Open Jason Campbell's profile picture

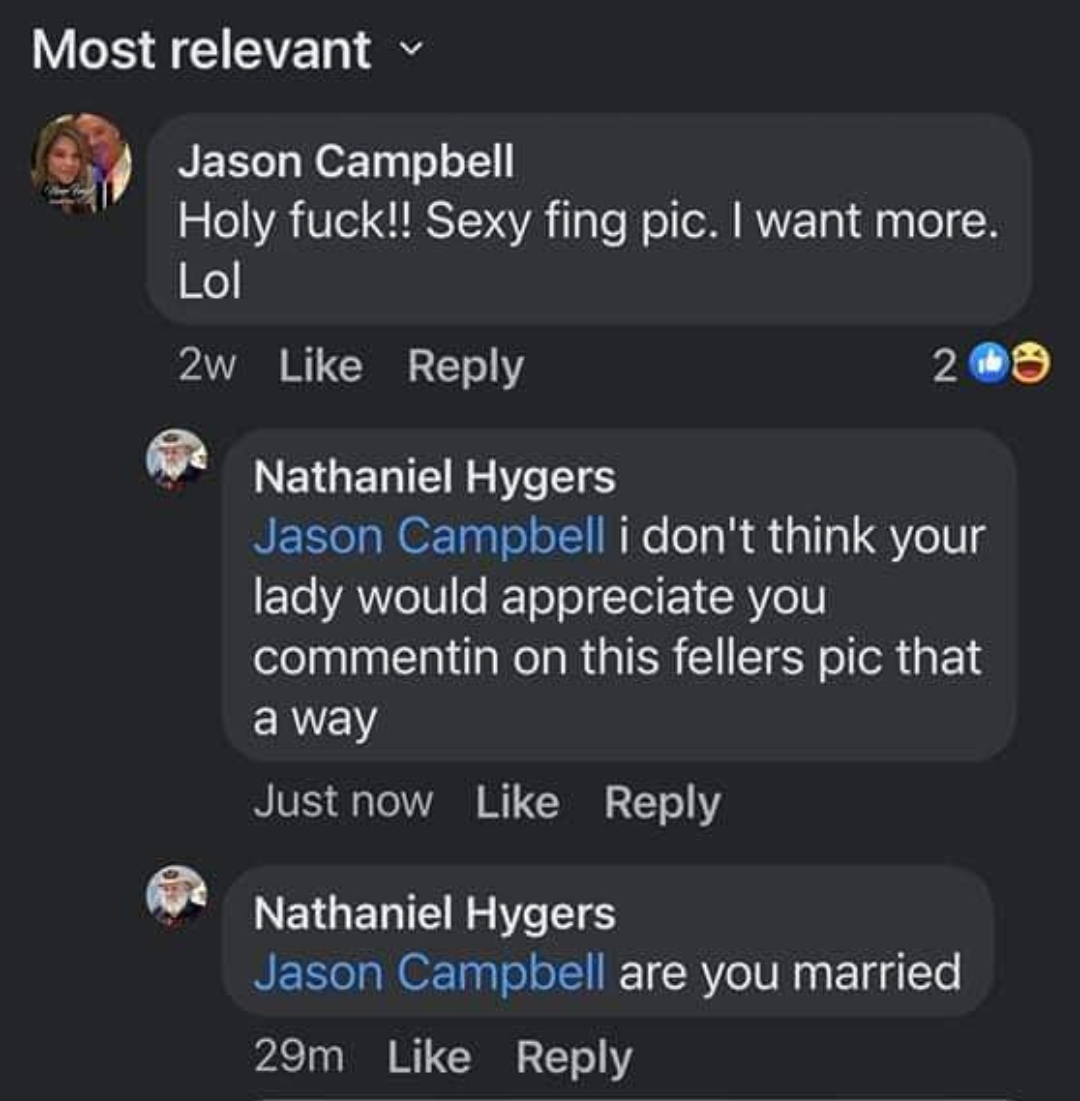click(81, 163)
